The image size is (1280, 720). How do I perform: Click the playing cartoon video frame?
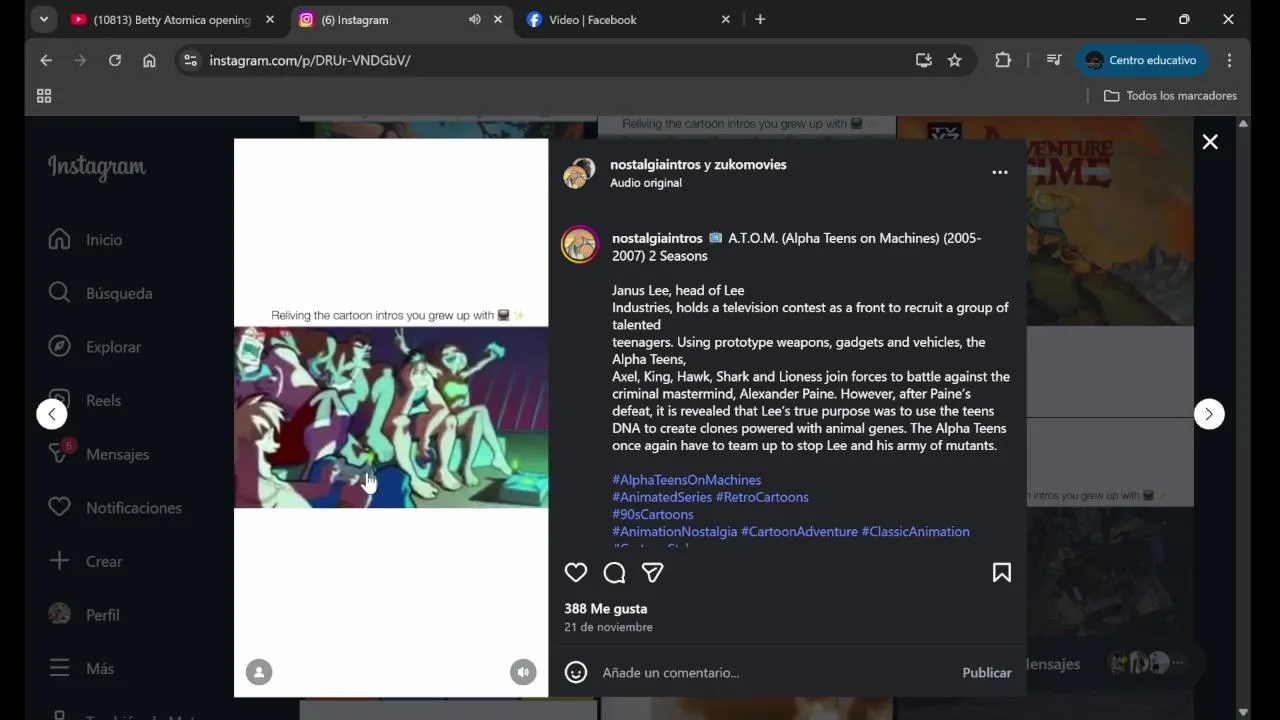coord(391,418)
